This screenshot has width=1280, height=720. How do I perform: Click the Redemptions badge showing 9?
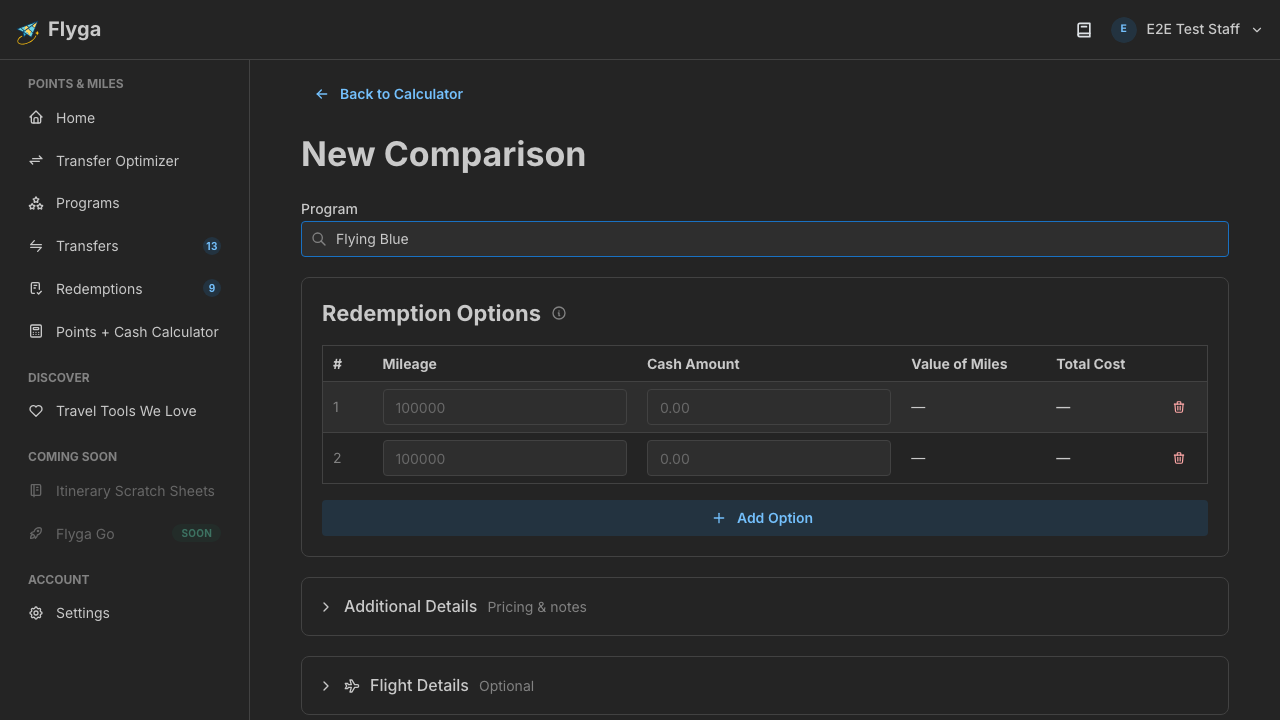(211, 288)
